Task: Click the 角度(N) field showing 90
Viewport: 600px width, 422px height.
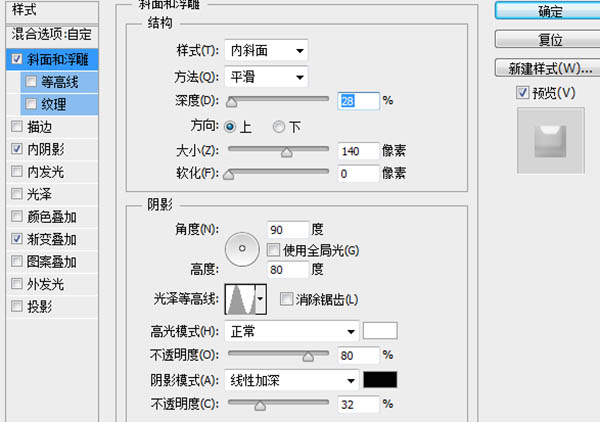Action: 288,230
